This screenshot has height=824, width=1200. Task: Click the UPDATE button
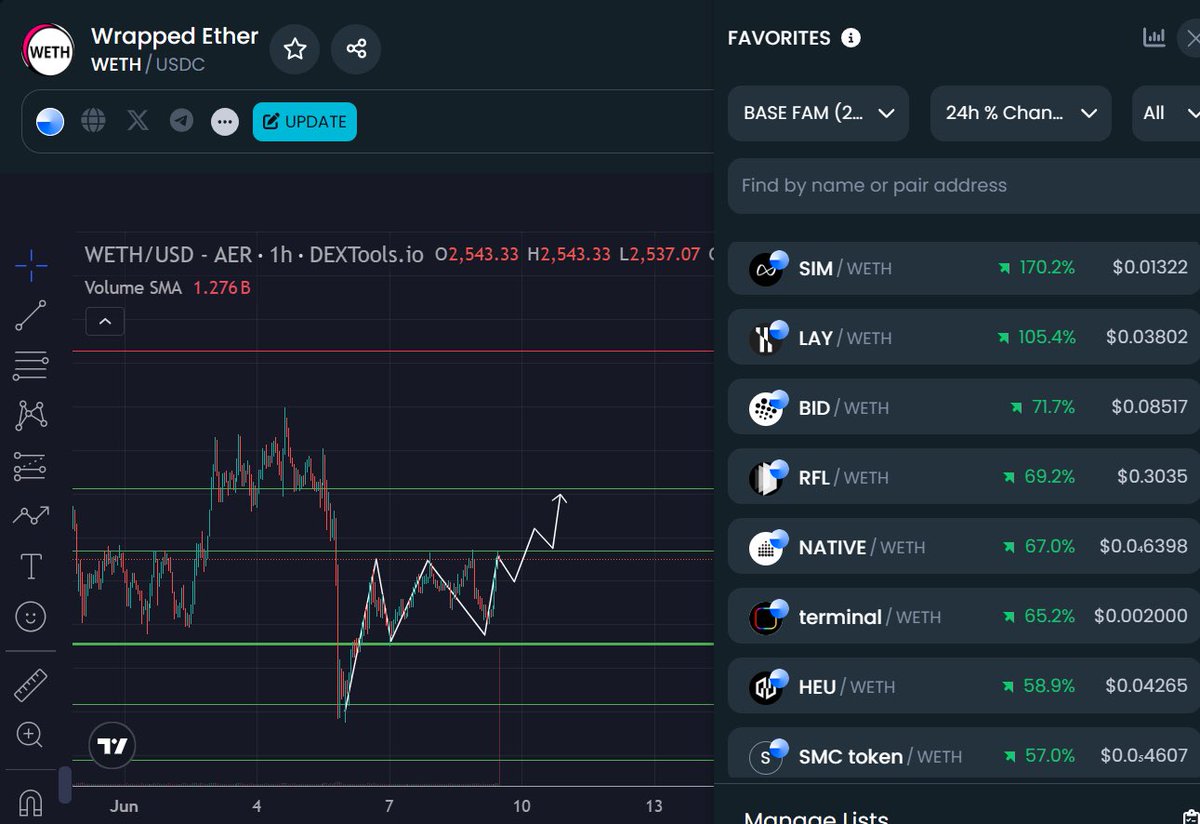click(x=305, y=122)
